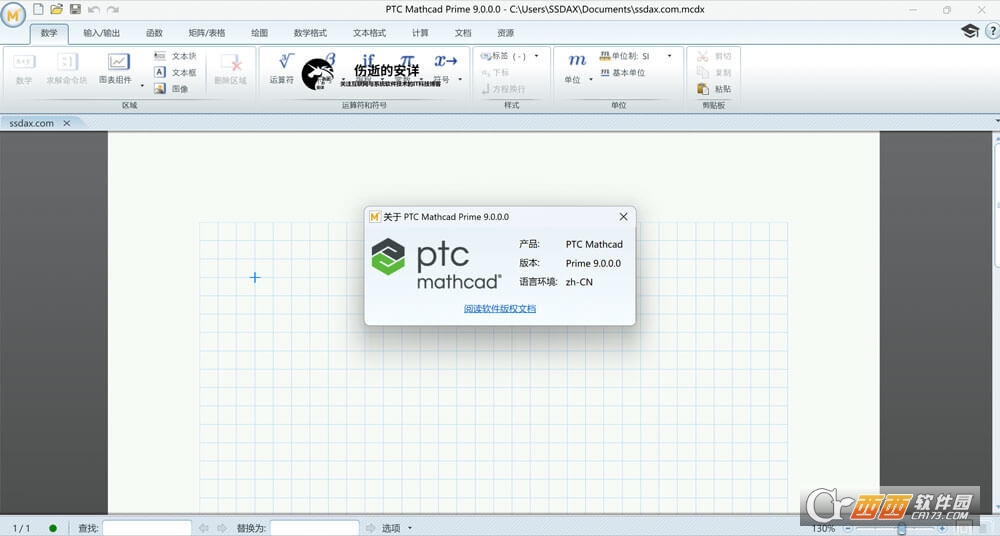Select the ssdax.com worksheet tab

point(31,123)
